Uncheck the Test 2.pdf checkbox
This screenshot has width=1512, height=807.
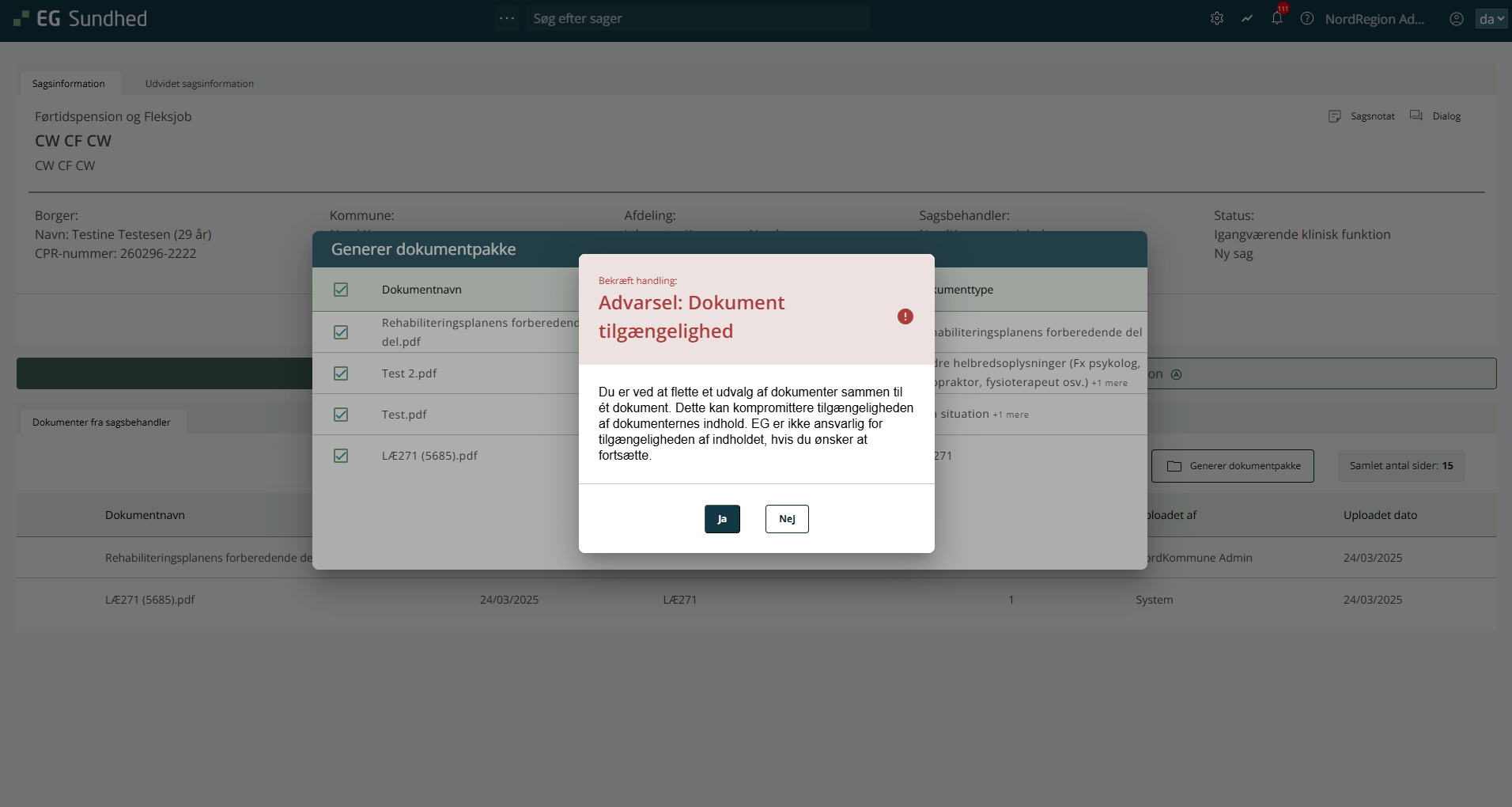point(341,373)
